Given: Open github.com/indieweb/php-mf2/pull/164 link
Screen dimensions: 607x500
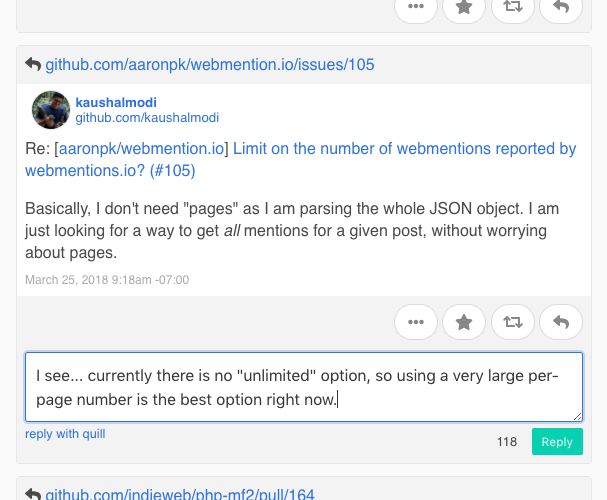Looking at the screenshot, I should click(x=180, y=494).
